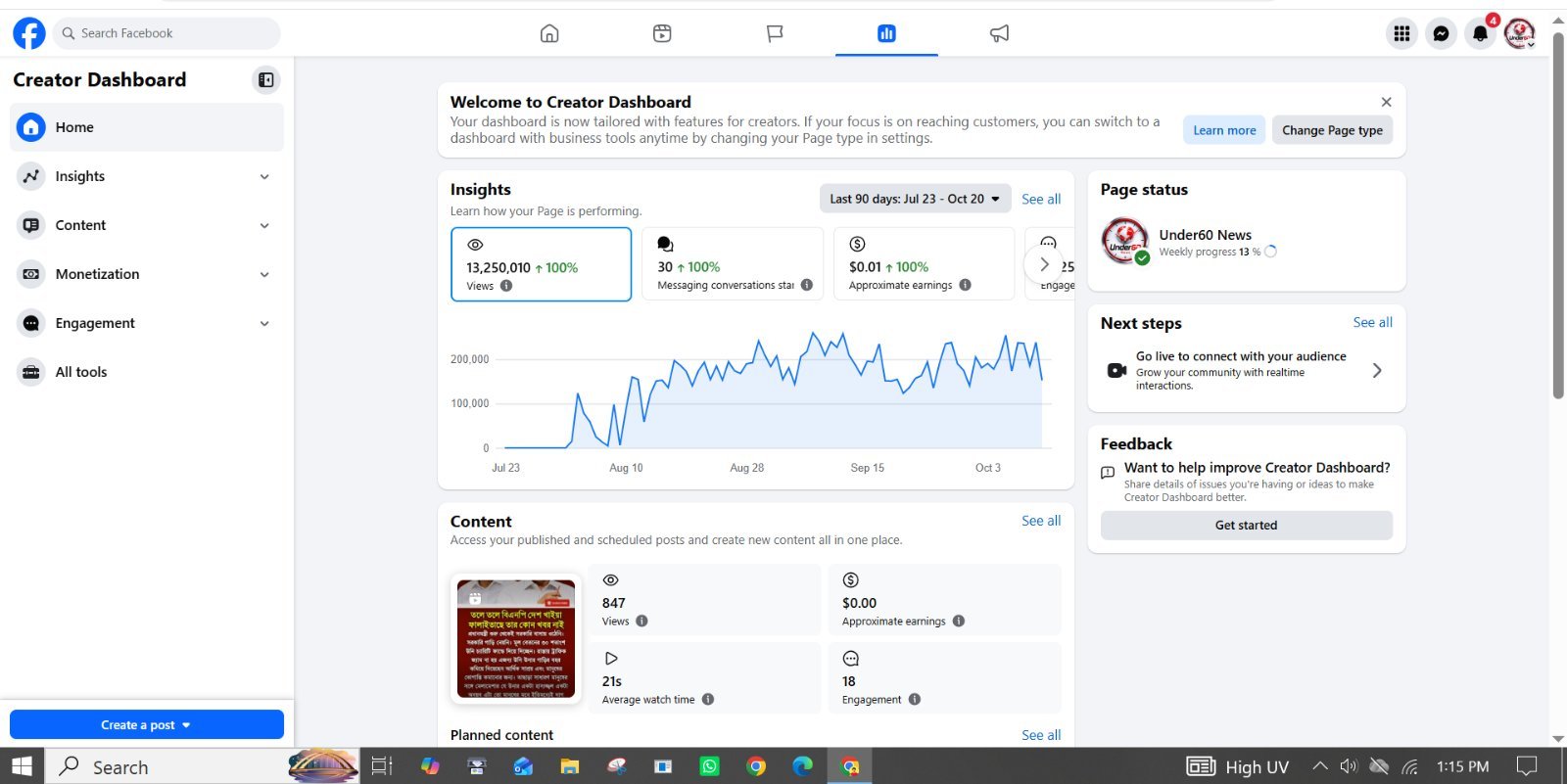The width and height of the screenshot is (1567, 784).
Task: Click the info icon beside Engagement in Content
Action: click(915, 699)
